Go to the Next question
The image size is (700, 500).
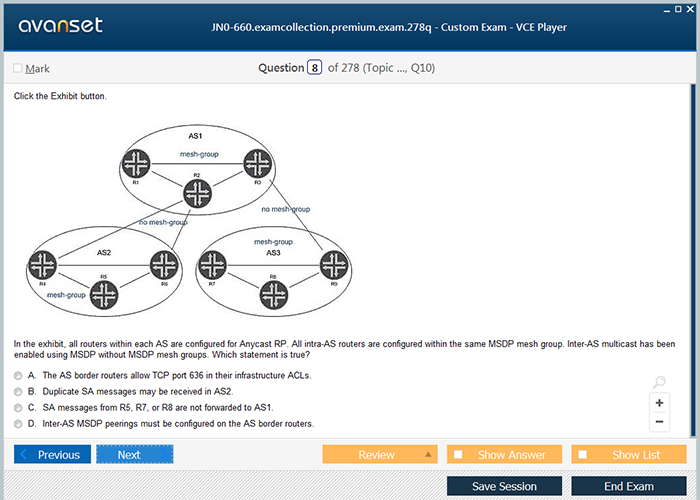tap(135, 454)
